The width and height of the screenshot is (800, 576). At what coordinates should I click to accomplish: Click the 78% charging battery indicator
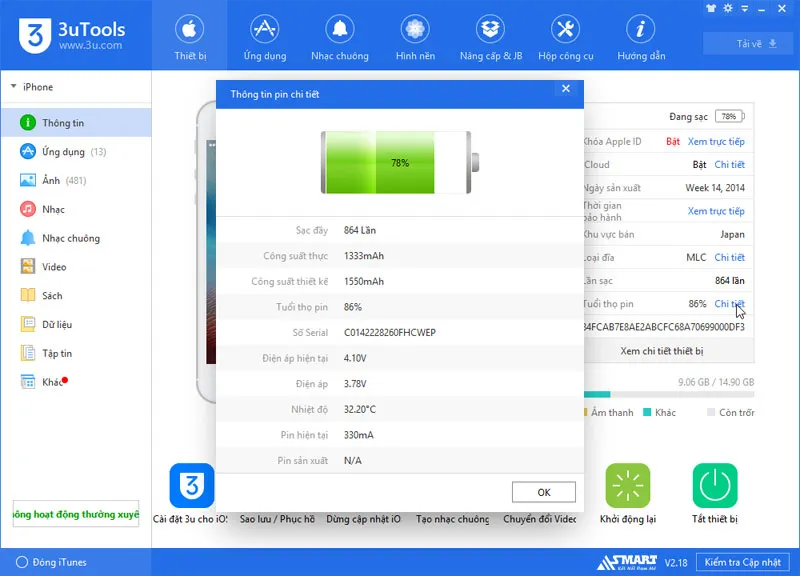[x=730, y=116]
